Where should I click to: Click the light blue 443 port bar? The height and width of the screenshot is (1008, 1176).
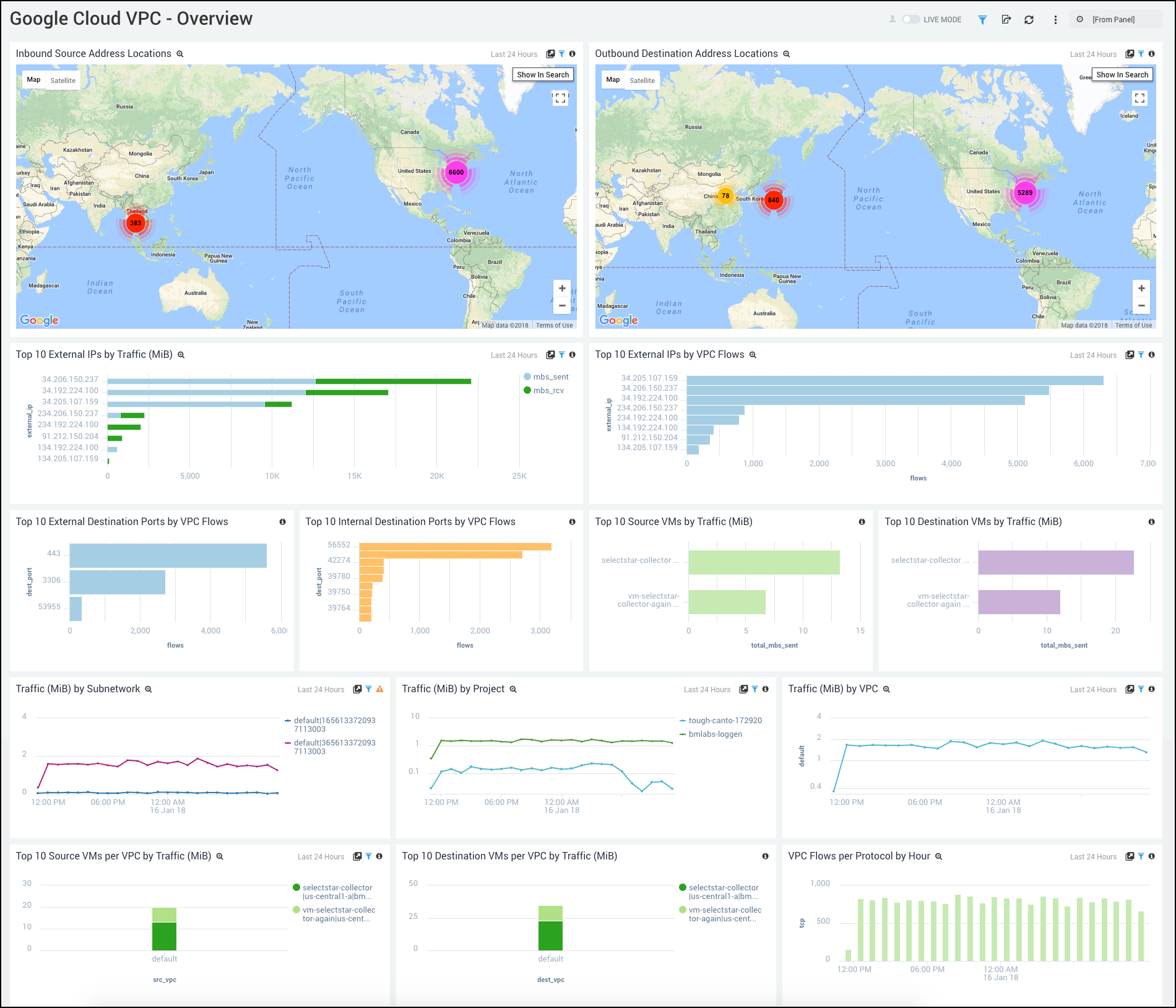168,555
